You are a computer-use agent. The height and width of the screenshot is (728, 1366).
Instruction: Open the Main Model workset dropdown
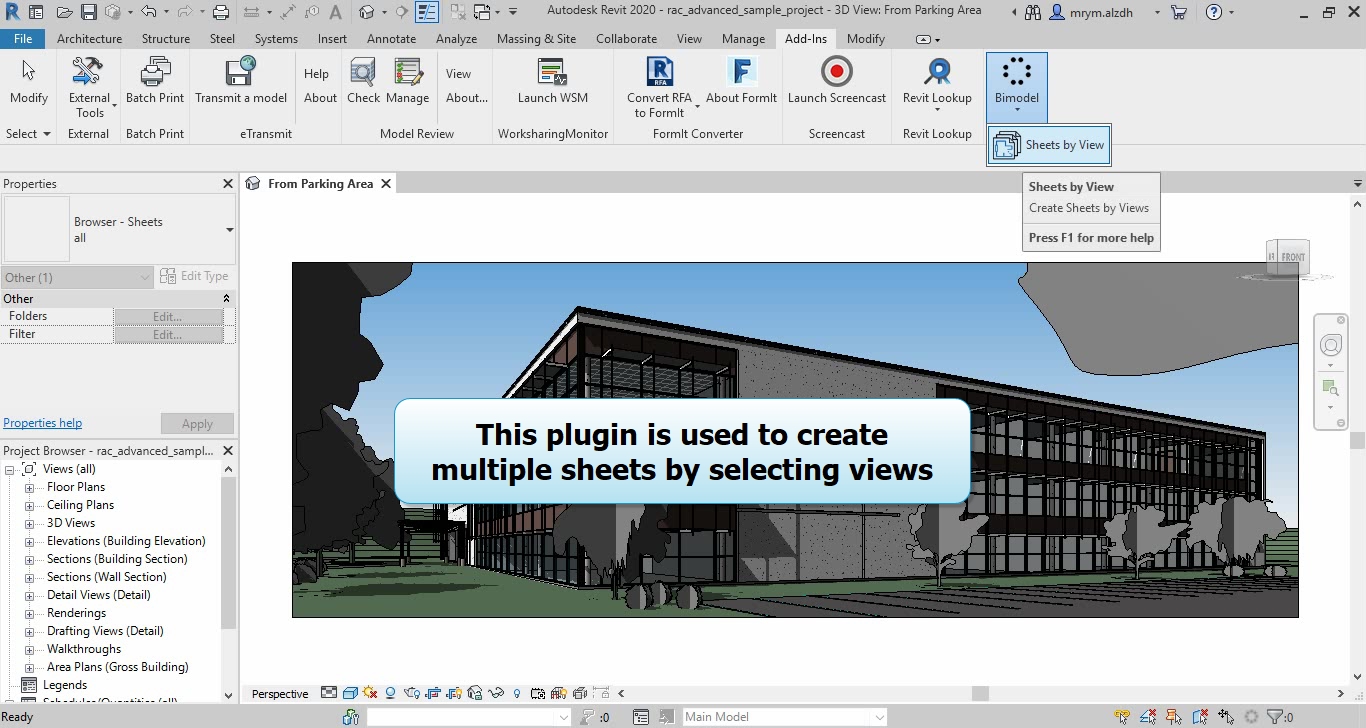pyautogui.click(x=879, y=717)
